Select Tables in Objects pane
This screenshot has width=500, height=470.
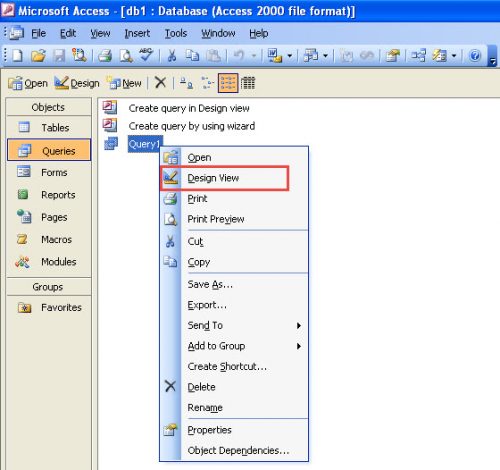[x=49, y=128]
